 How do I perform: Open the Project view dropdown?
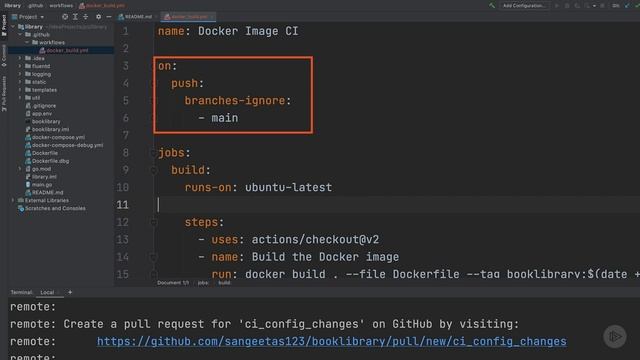click(28, 17)
